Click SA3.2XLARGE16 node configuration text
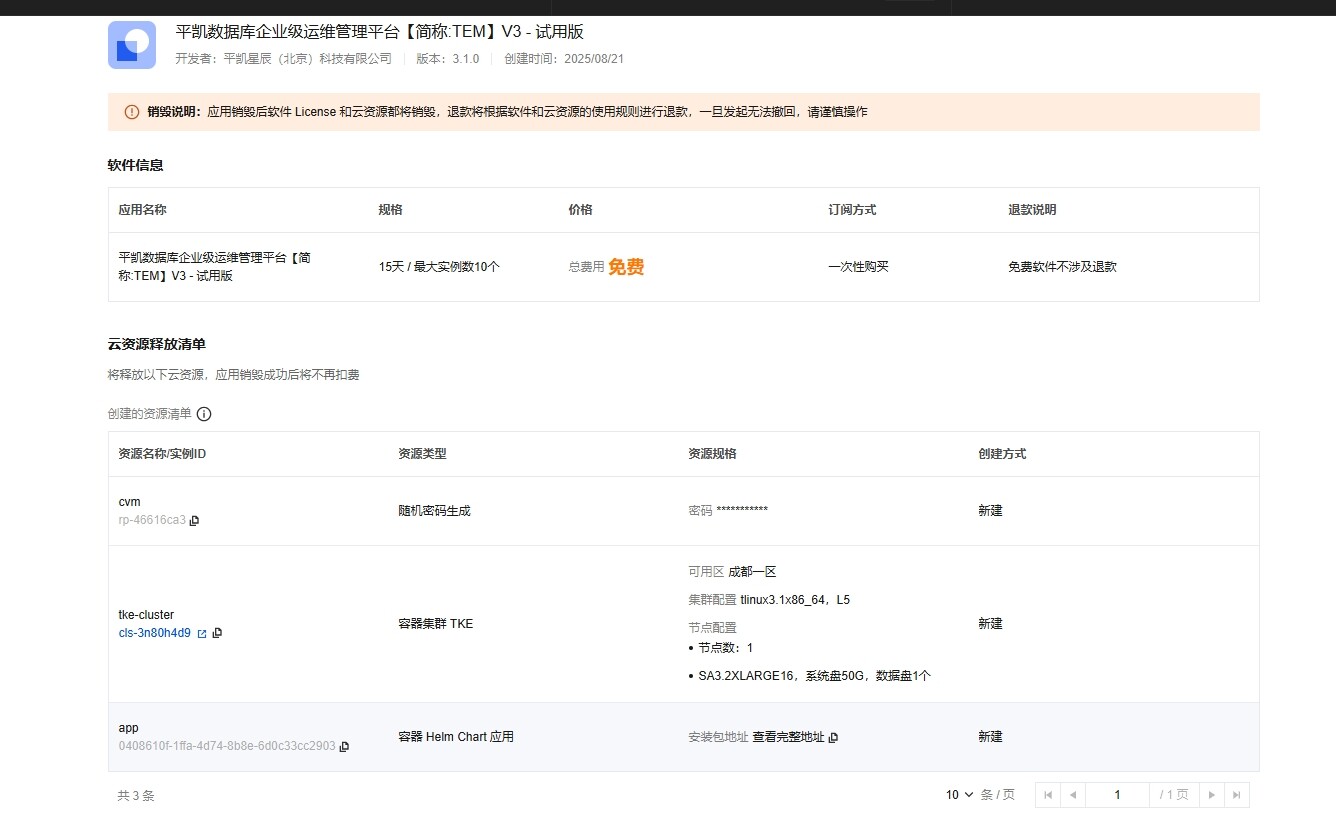Screen dimensions: 1336x822 click(815, 676)
